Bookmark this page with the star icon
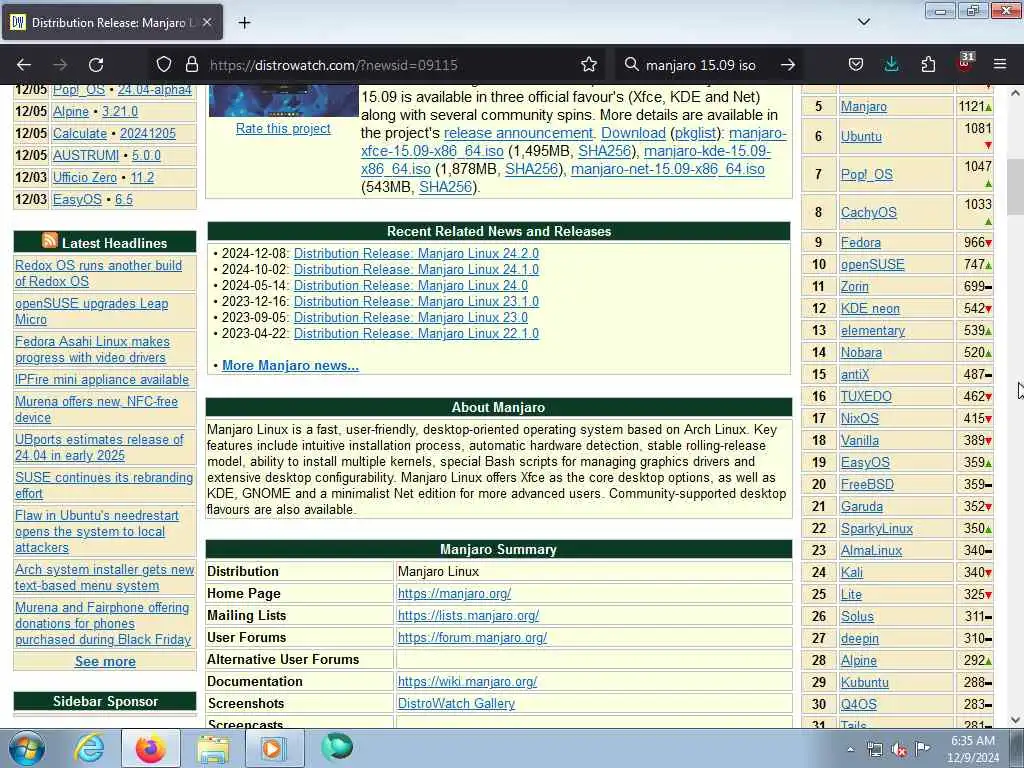Image resolution: width=1024 pixels, height=768 pixels. pos(588,65)
